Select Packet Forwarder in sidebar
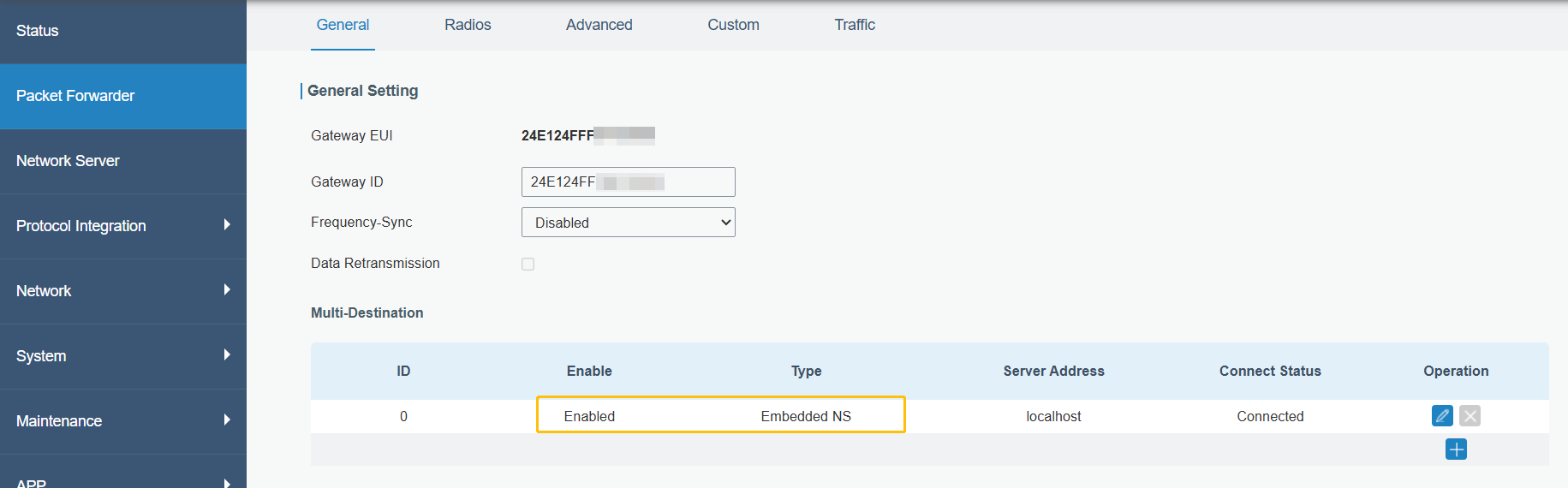 (x=123, y=96)
